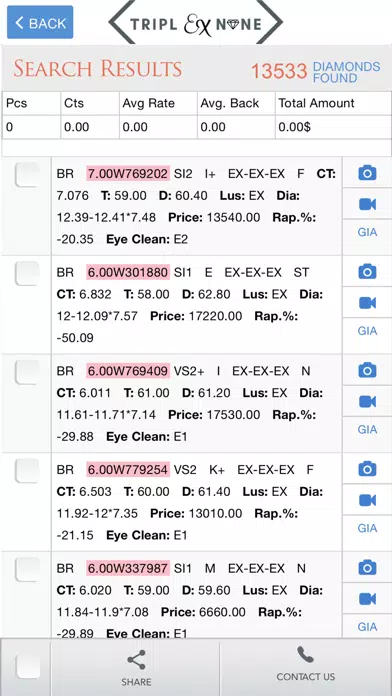
Task: Click the 13533 diamonds found count
Action: click(x=279, y=71)
